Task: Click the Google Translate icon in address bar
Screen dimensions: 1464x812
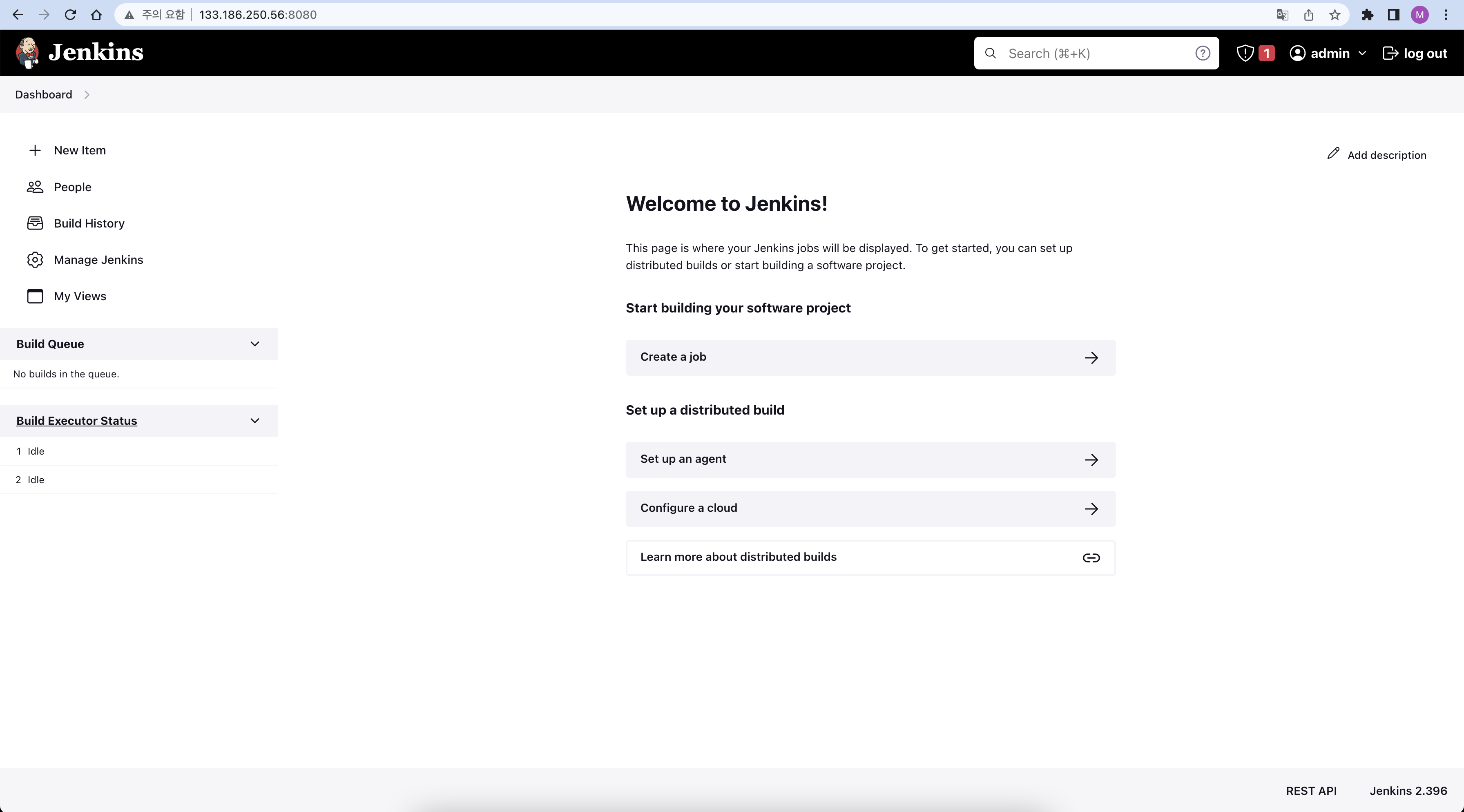Action: pyautogui.click(x=1282, y=15)
